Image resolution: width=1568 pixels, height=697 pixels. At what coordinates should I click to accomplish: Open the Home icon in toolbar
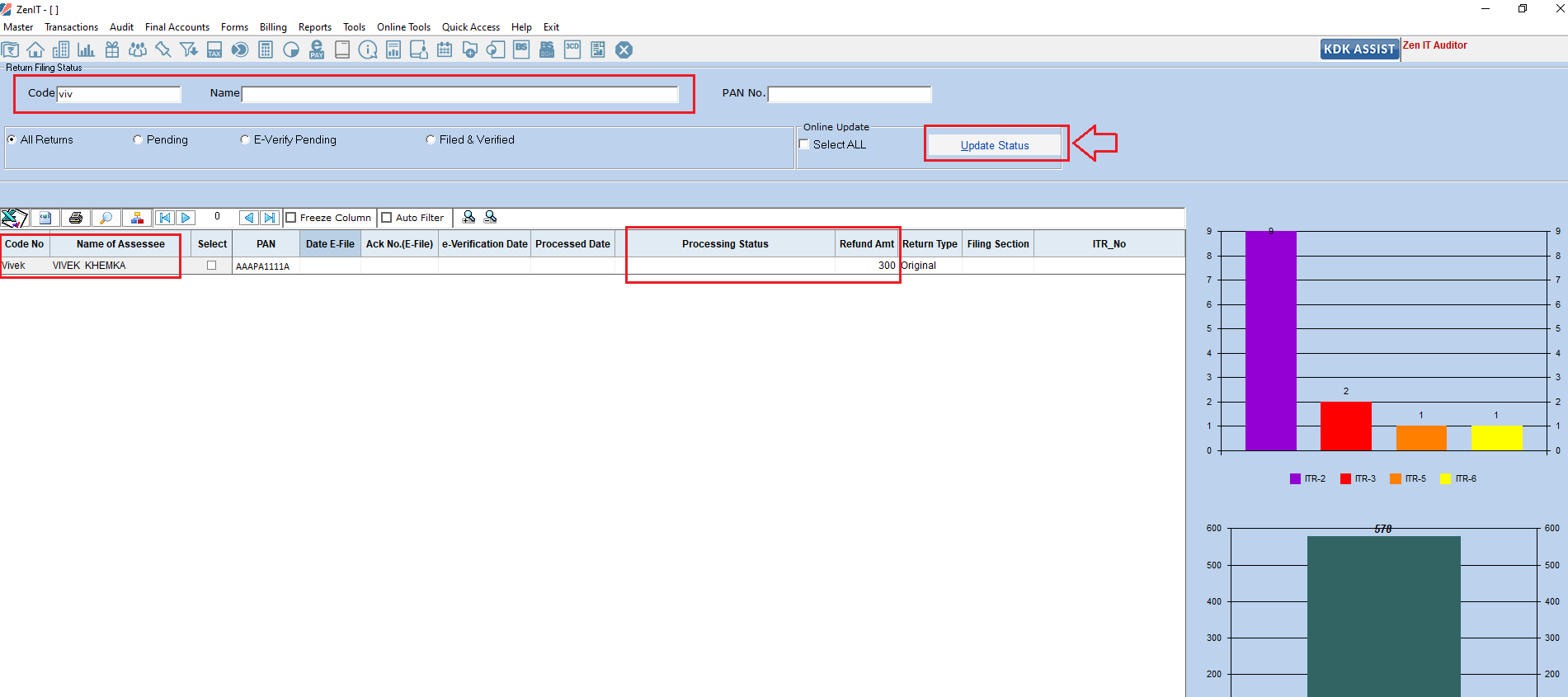[35, 50]
